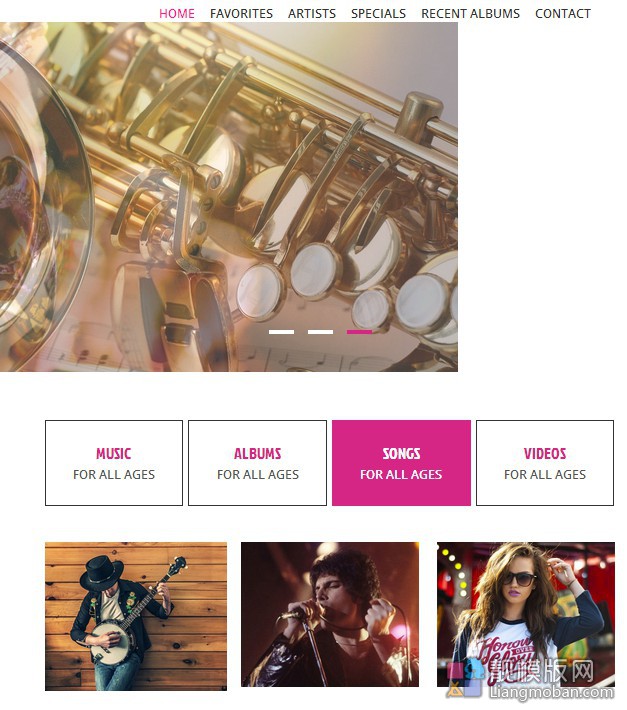Open the singer with microphone thumbnail
This screenshot has width=627, height=710.
tap(330, 614)
